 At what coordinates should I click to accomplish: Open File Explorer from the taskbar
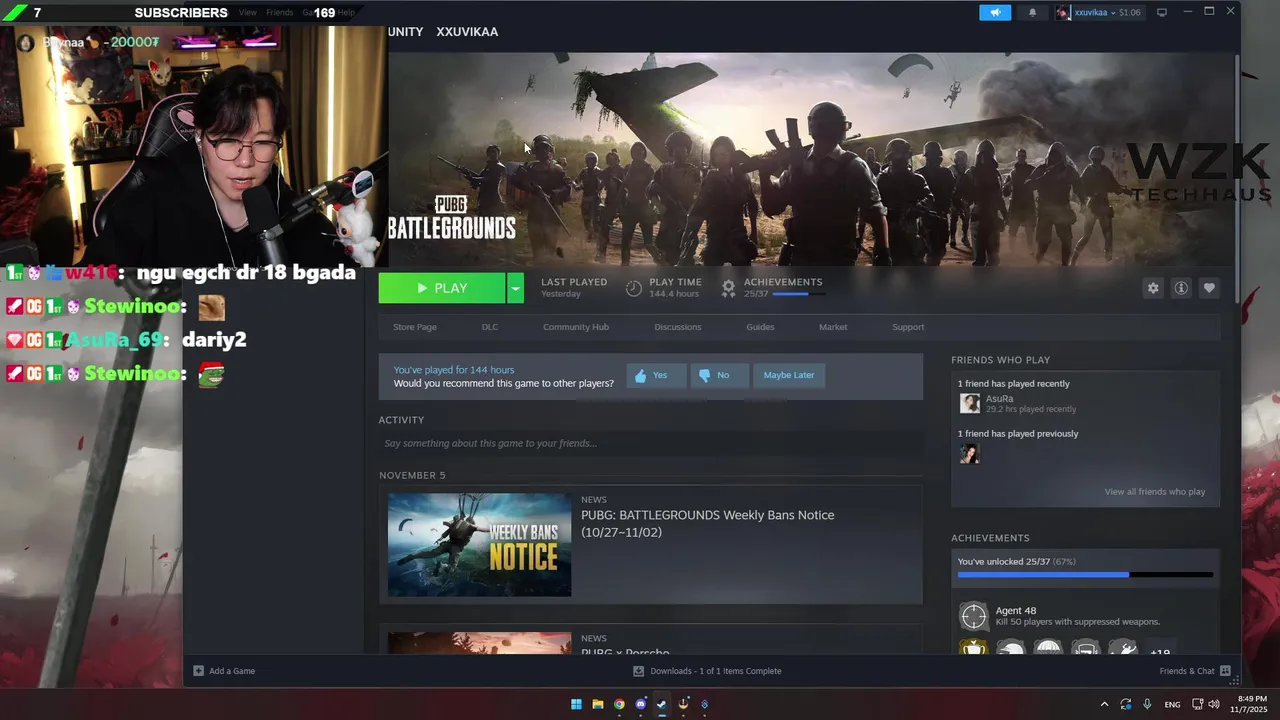pos(598,704)
